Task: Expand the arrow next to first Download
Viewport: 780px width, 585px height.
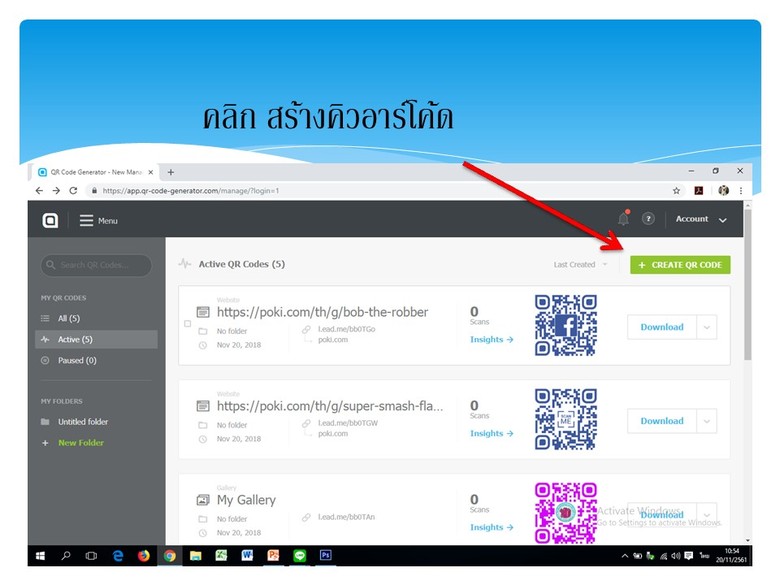Action: [x=707, y=327]
